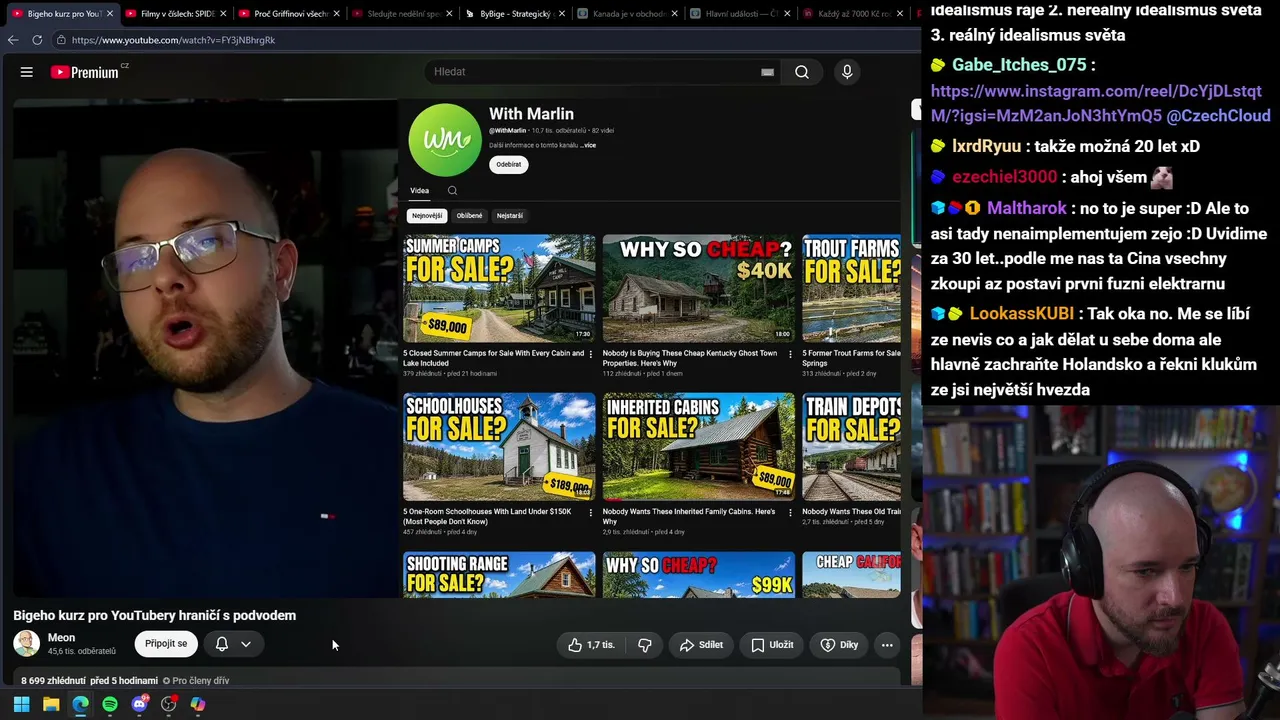Click the video title 'Bigeho kurz pro YouTubery'
The image size is (1280, 720).
pos(154,616)
